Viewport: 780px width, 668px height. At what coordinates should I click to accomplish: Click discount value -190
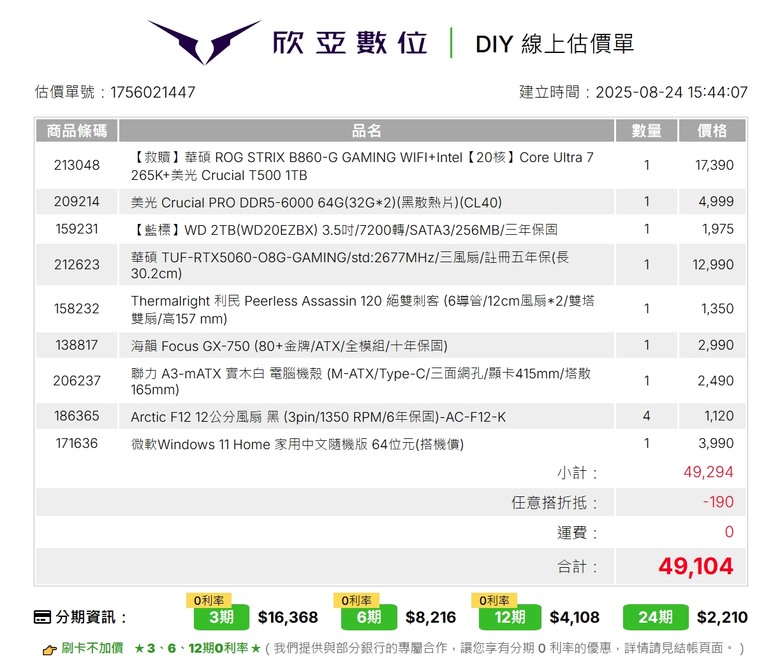point(718,502)
